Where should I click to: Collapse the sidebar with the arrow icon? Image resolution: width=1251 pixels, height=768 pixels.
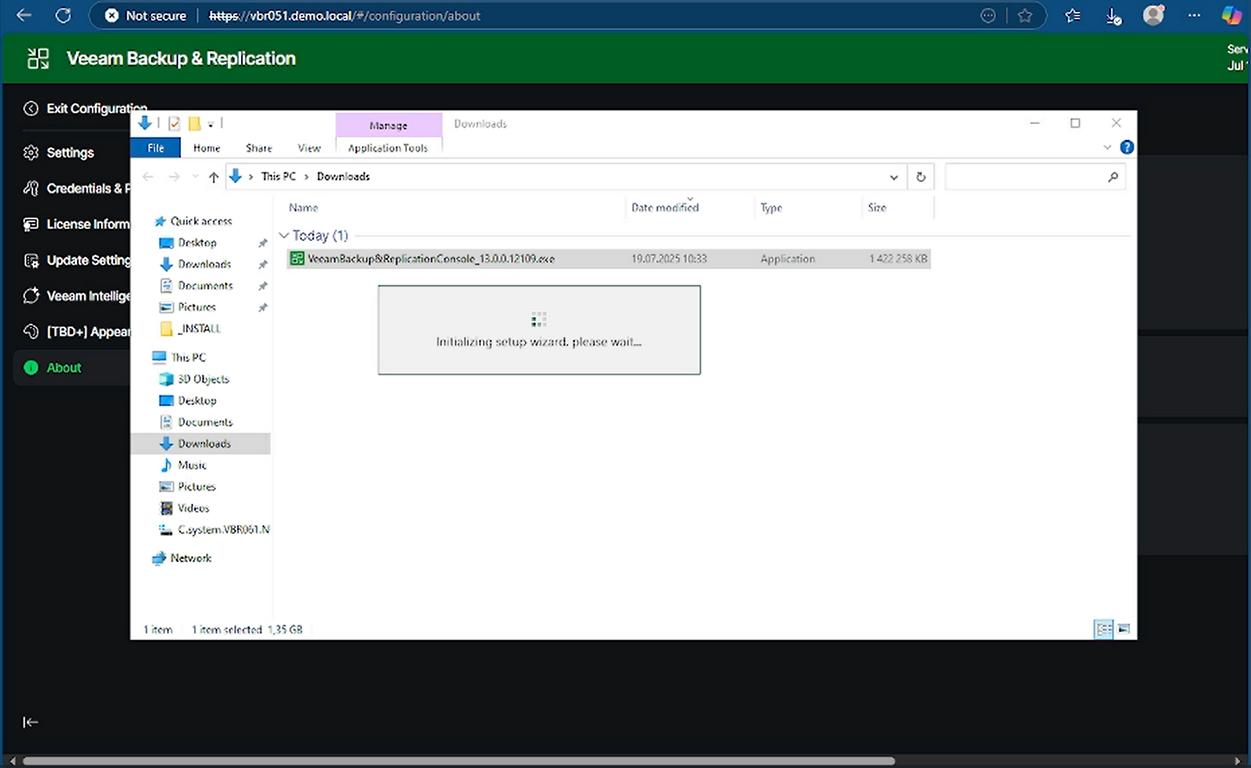click(31, 722)
